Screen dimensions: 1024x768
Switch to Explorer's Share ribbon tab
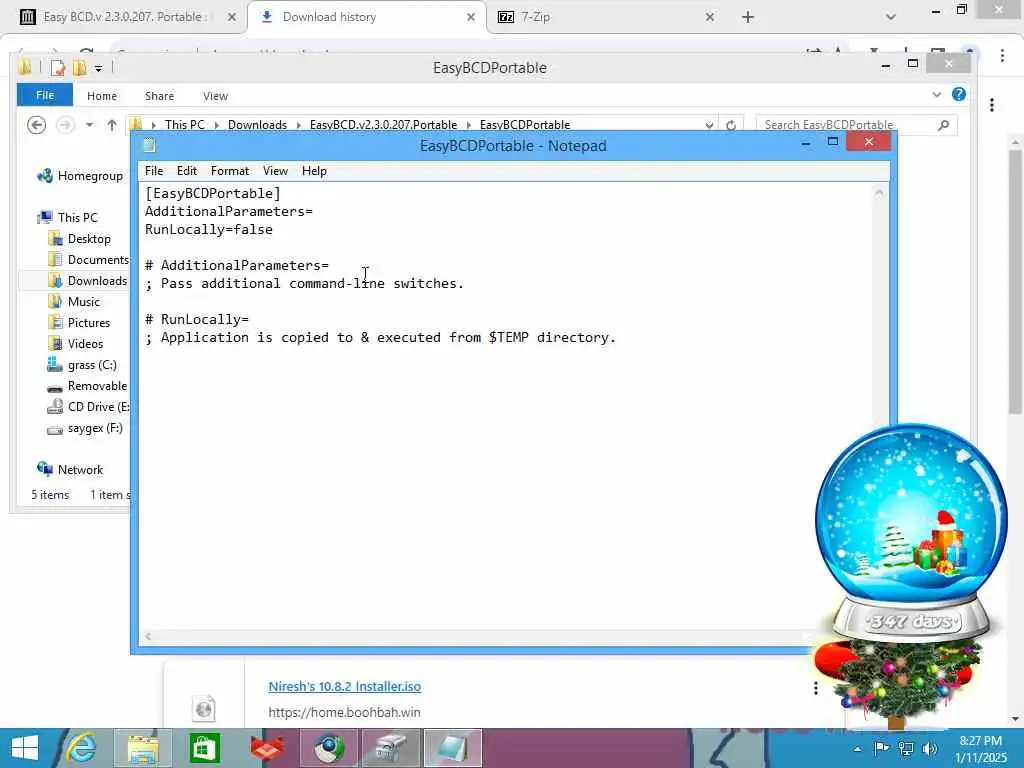[x=159, y=96]
